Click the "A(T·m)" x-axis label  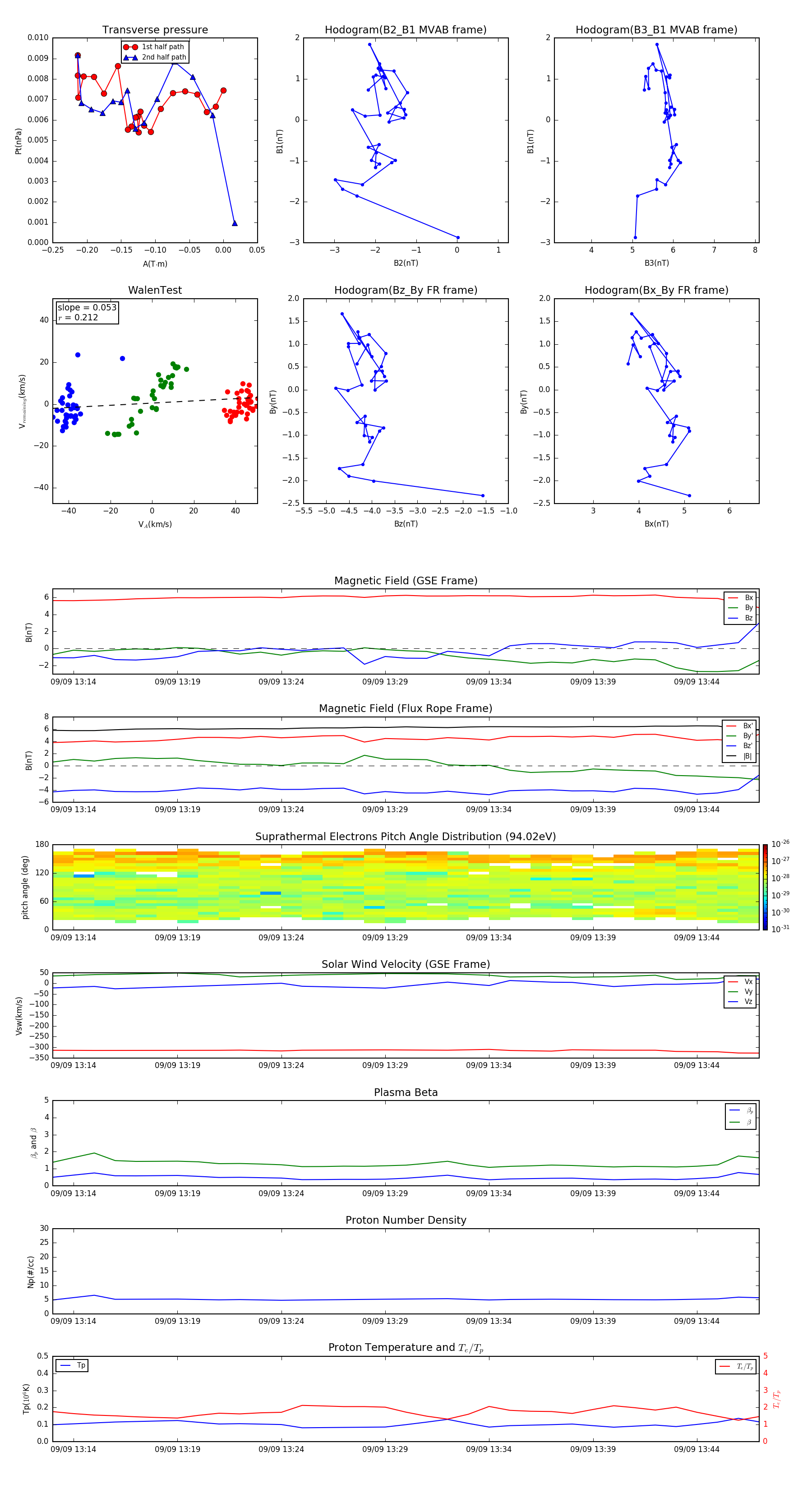pyautogui.click(x=155, y=264)
